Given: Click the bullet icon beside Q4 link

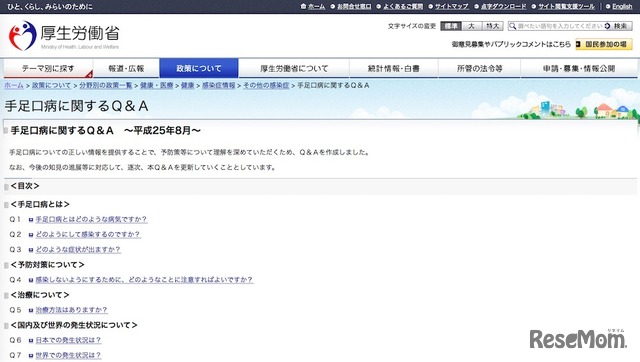Looking at the screenshot, I should (31, 280).
